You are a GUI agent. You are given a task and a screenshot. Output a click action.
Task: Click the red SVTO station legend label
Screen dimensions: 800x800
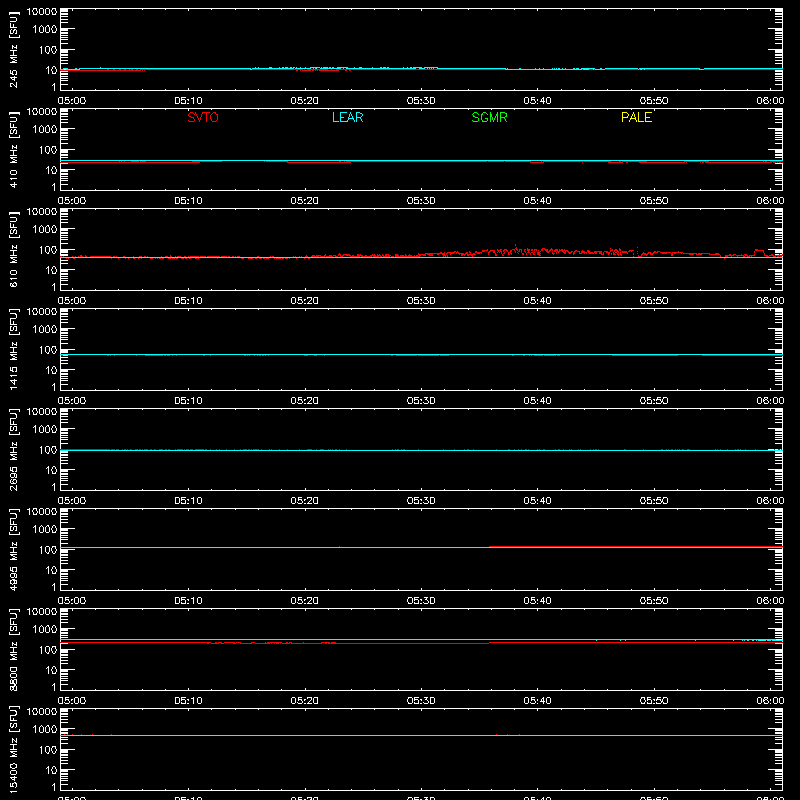click(203, 117)
